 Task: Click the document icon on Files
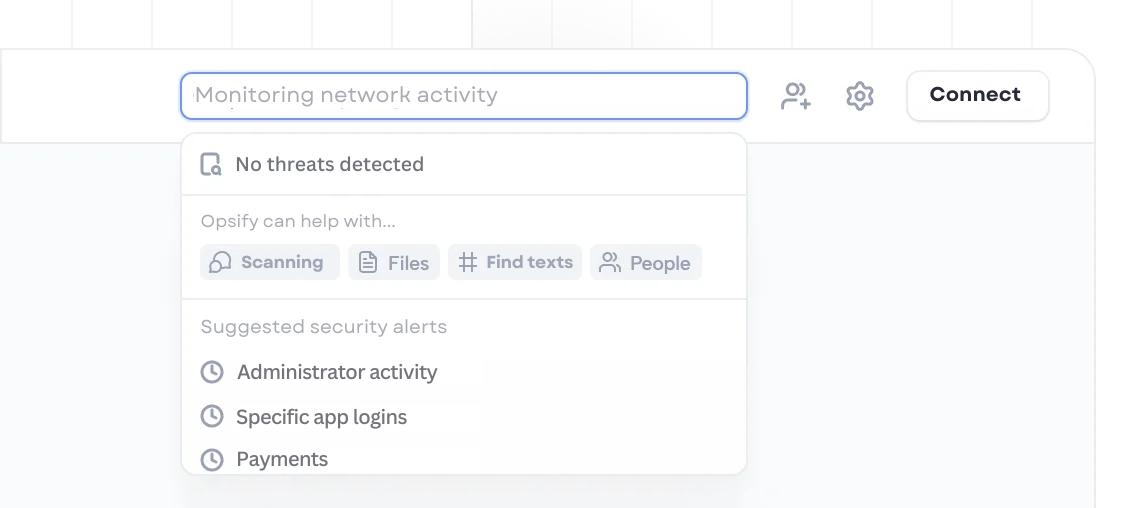368,263
